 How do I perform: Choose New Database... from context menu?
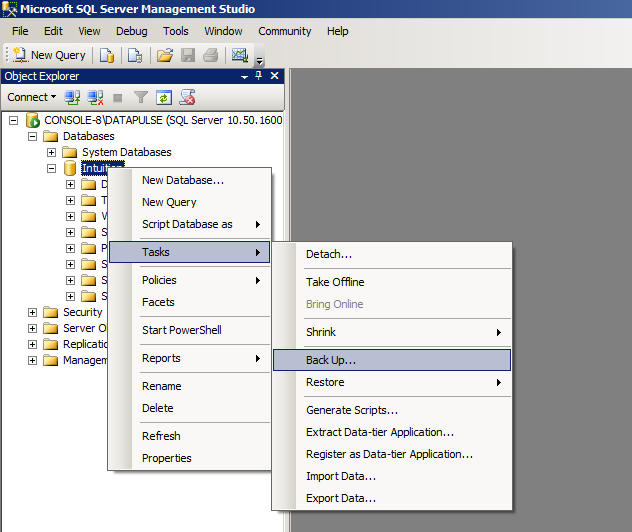click(189, 180)
